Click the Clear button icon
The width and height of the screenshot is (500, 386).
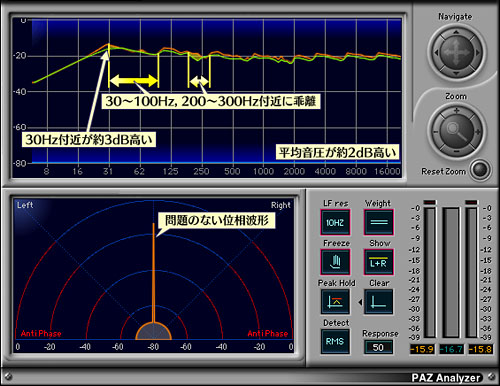[379, 302]
